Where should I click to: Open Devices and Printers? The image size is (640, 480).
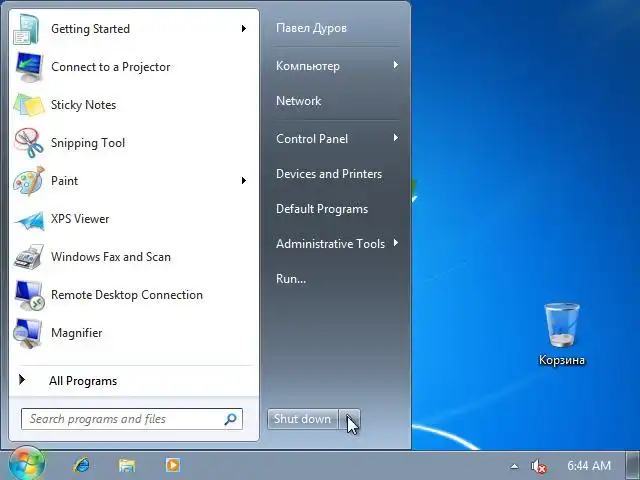[x=329, y=174]
